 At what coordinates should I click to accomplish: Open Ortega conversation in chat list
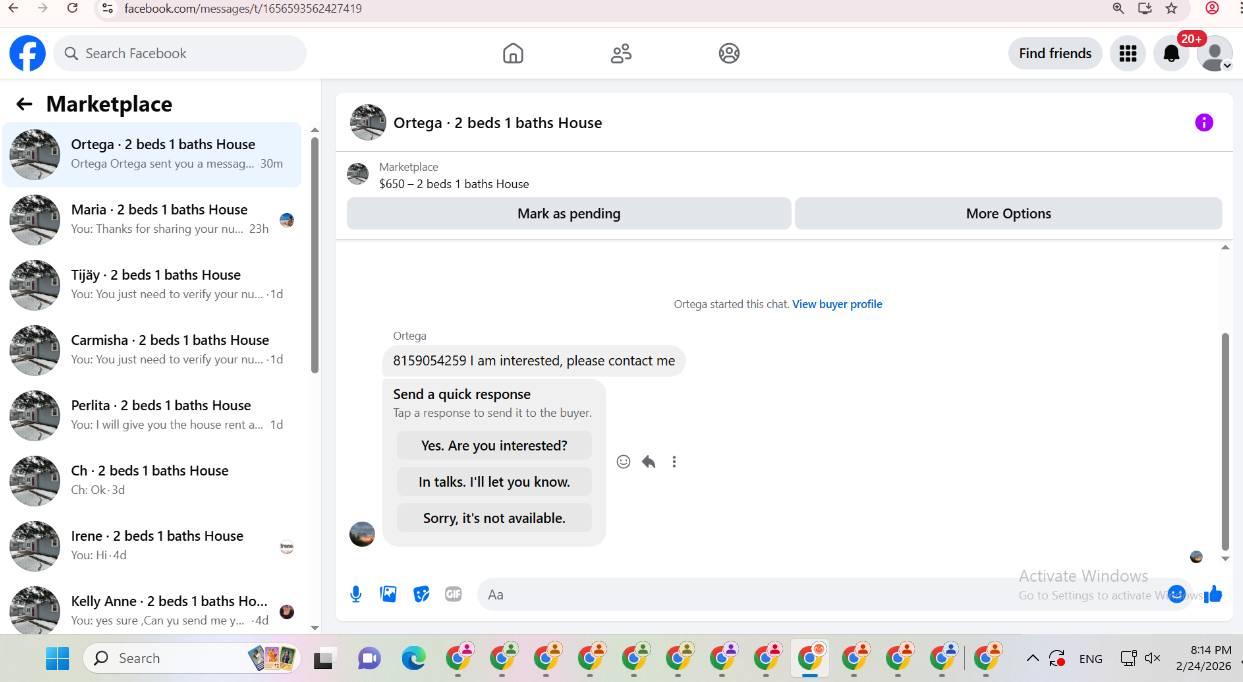coord(152,154)
